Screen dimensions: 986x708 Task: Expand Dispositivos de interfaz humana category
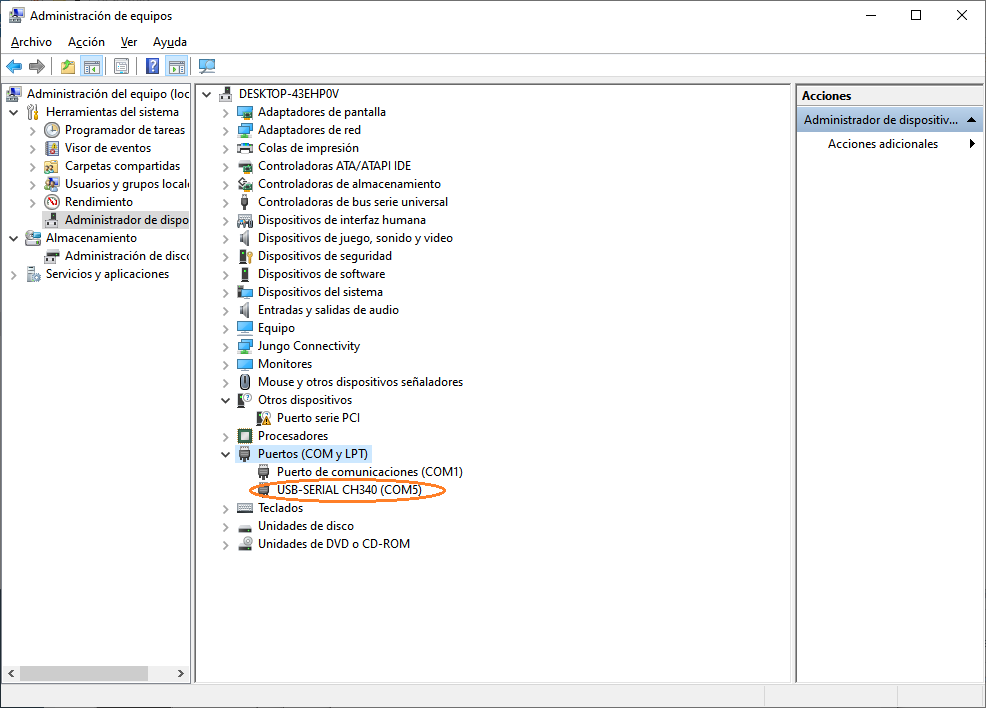[226, 221]
